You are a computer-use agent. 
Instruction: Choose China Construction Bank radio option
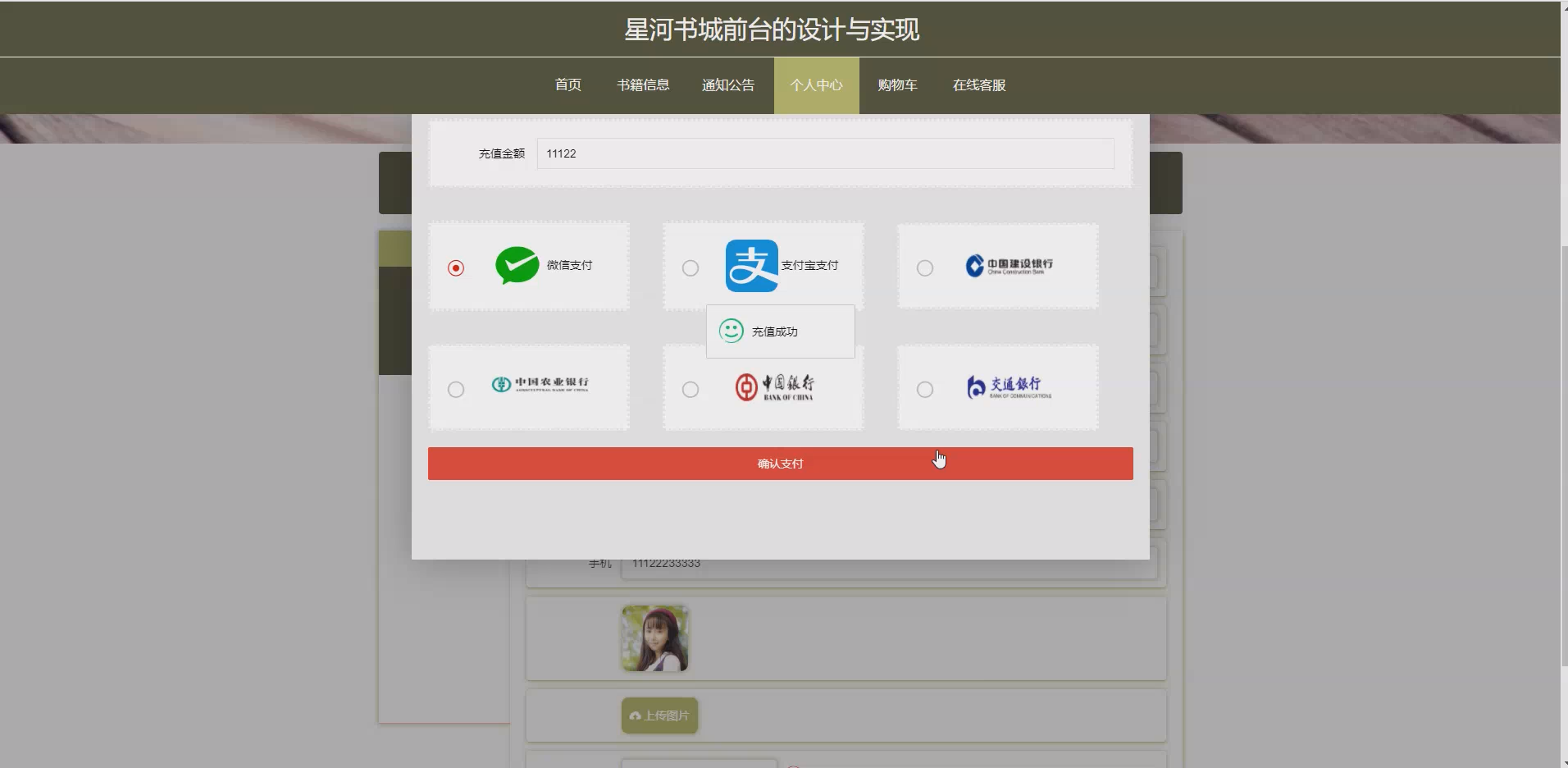(x=925, y=268)
